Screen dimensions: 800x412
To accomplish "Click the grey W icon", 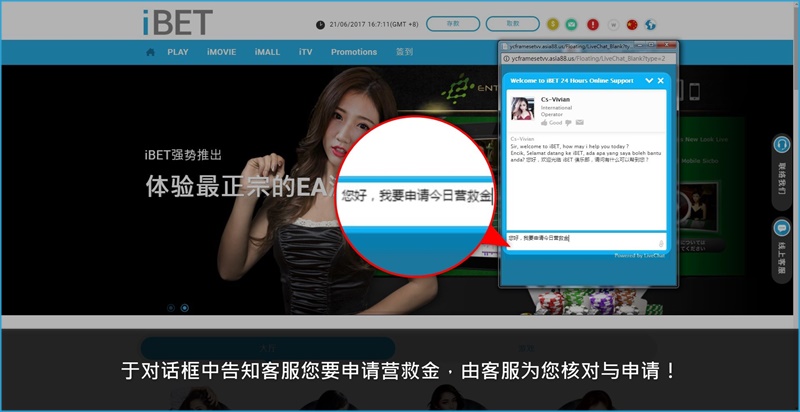I will coord(614,24).
